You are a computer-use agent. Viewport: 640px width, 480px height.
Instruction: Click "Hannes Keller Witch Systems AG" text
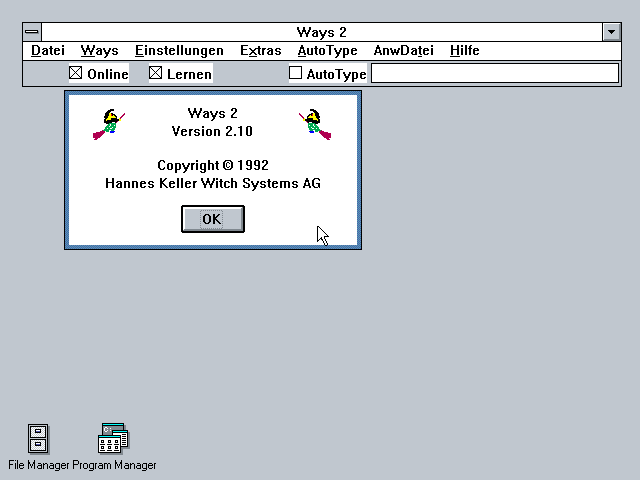[x=213, y=183]
